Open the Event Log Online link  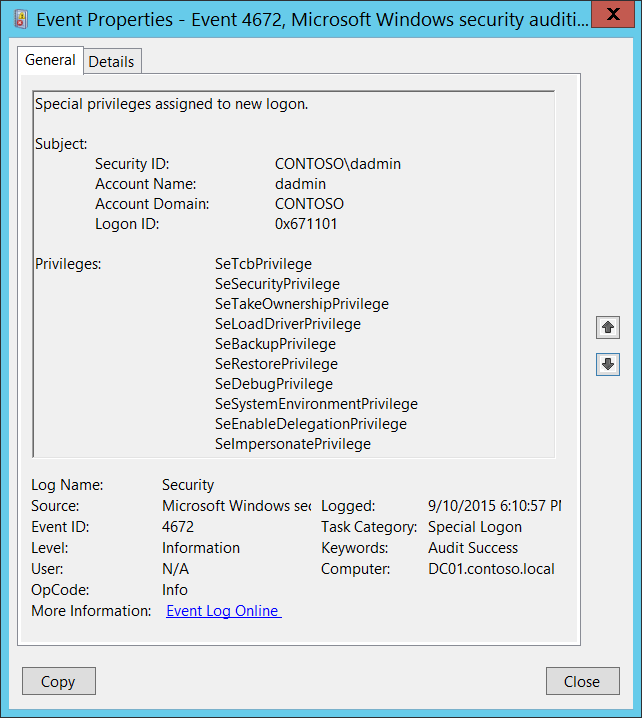tap(223, 611)
